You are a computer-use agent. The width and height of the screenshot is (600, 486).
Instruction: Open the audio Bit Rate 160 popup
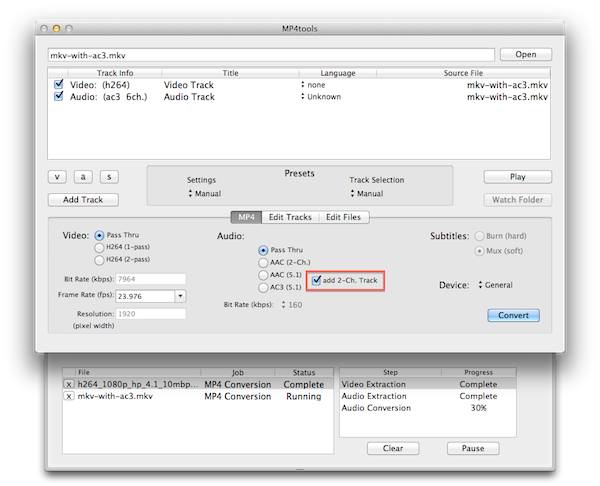(292, 305)
